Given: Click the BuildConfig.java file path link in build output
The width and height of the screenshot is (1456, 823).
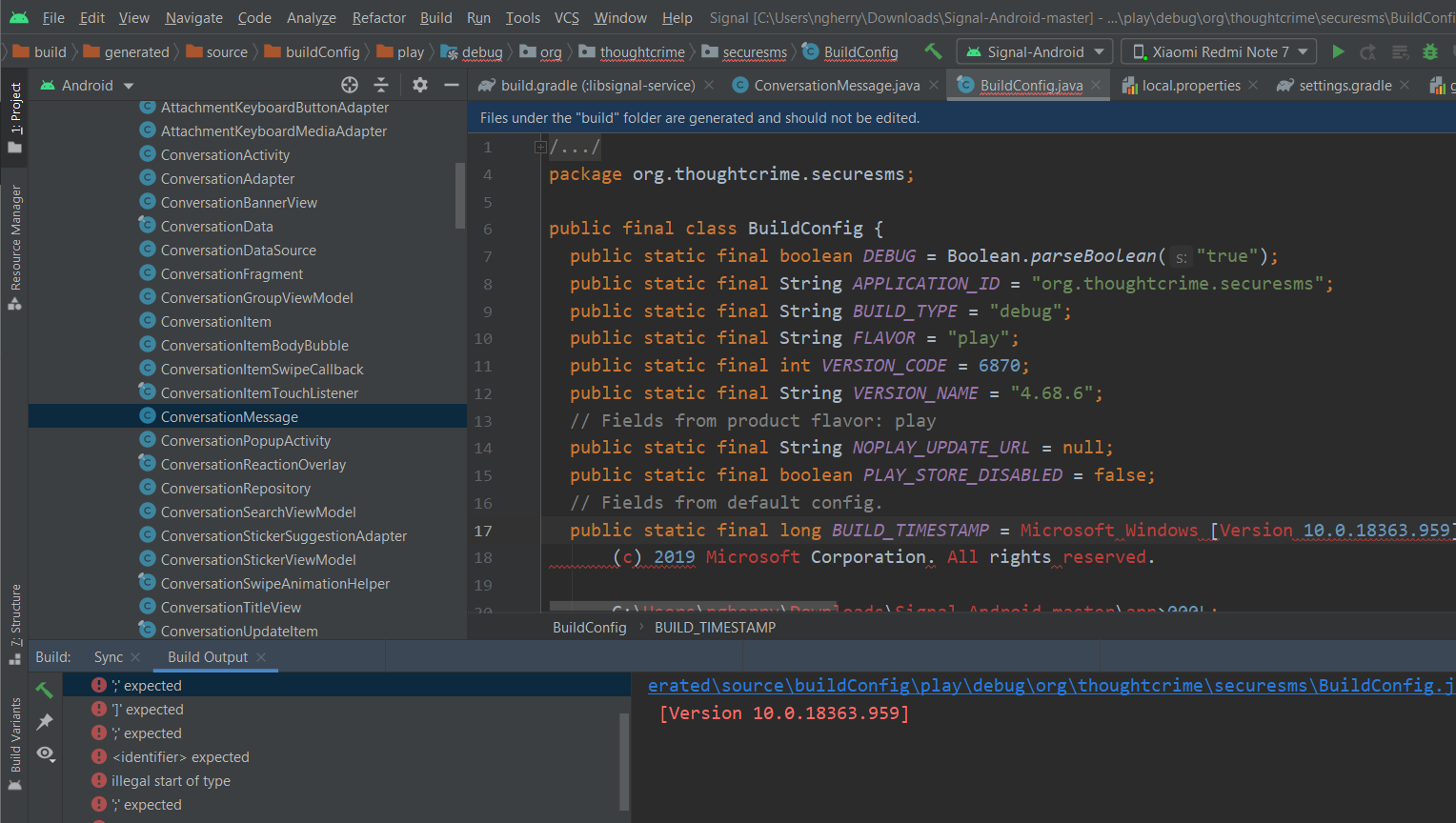Looking at the screenshot, I should (1052, 685).
